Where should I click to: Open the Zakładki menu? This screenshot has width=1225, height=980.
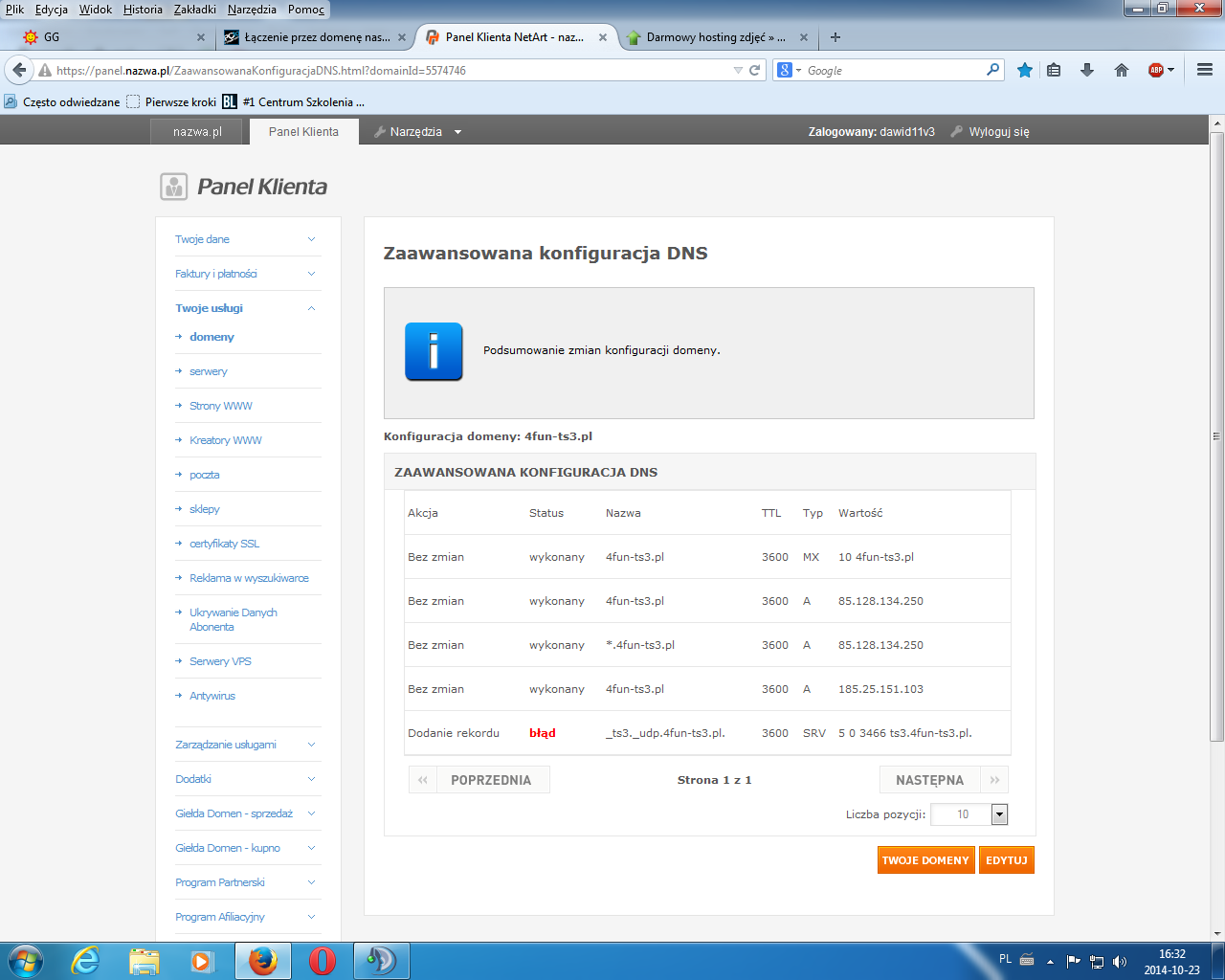[195, 9]
